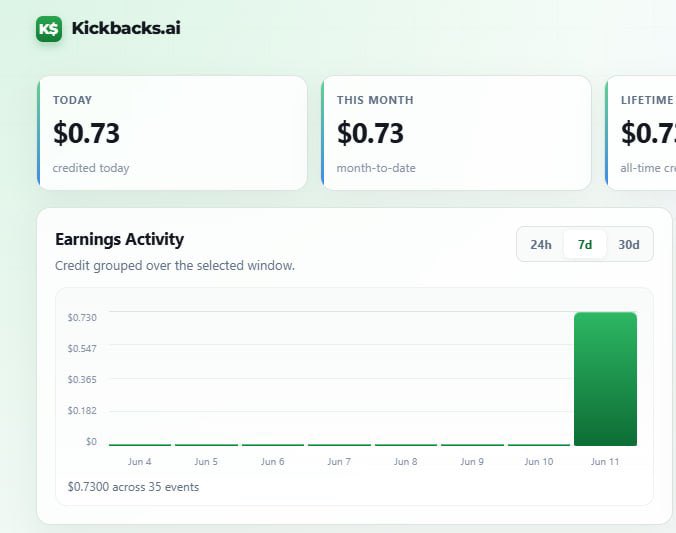Screen dimensions: 676x533
Task: Switch chart window to 30d
Action: (629, 245)
